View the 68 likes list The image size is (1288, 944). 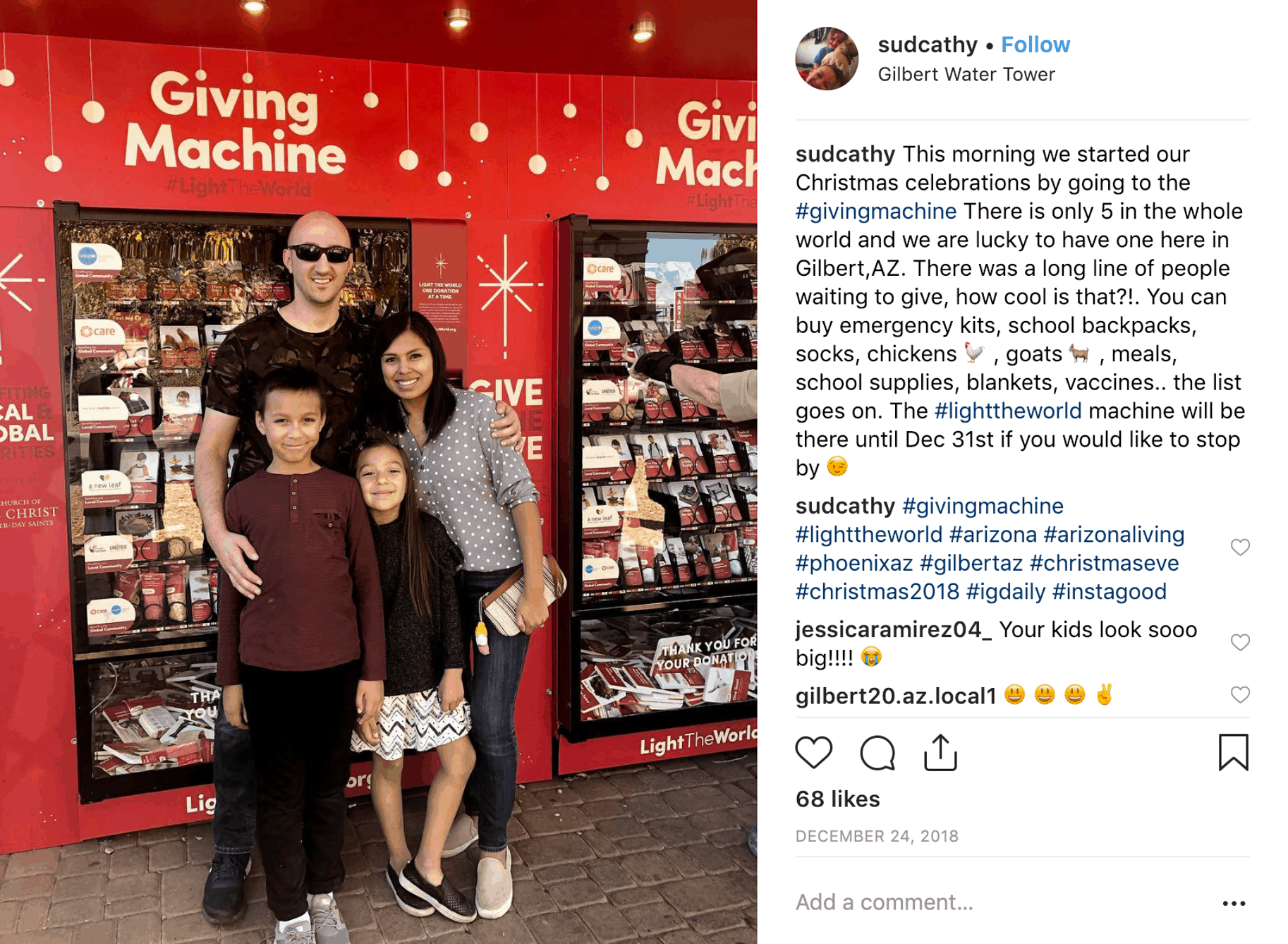pyautogui.click(x=838, y=799)
